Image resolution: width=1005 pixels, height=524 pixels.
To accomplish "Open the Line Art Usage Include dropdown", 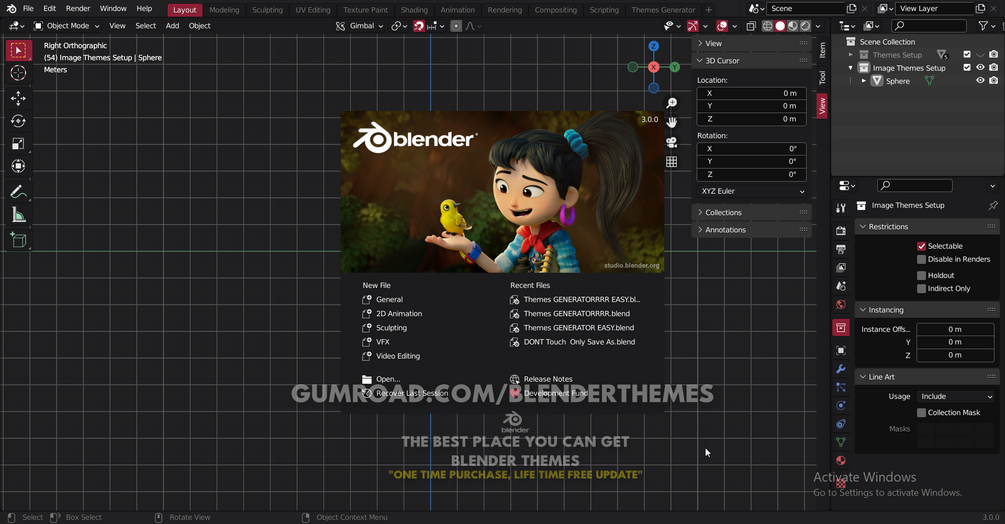I will coord(955,397).
